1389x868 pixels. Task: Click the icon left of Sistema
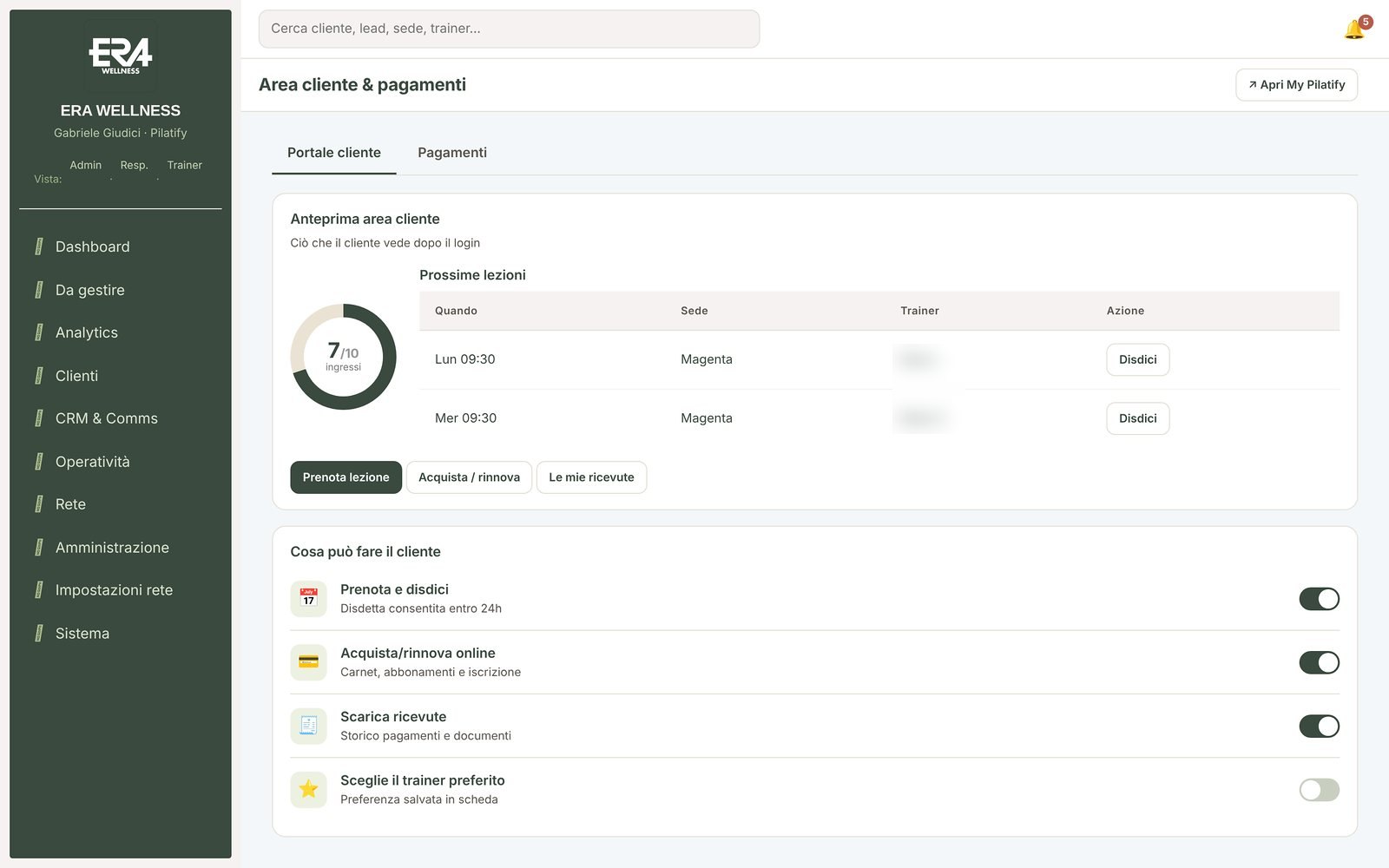tap(39, 634)
